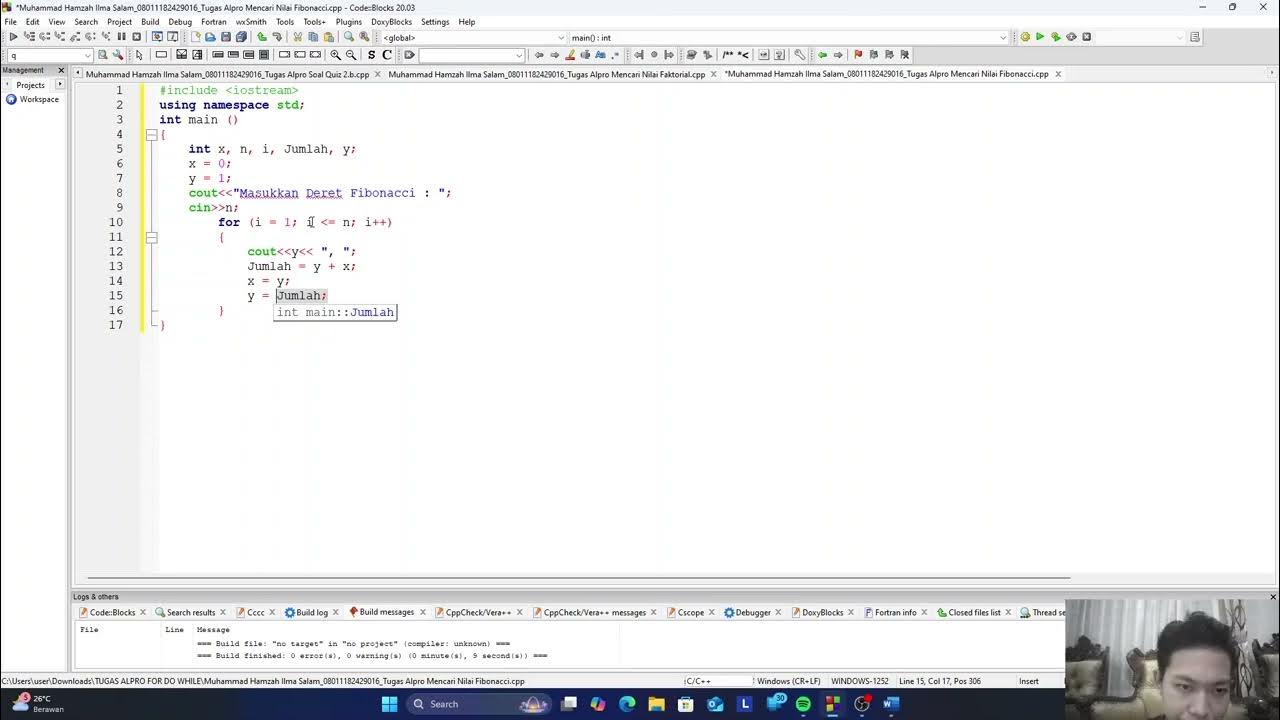The height and width of the screenshot is (720, 1280).
Task: Open the Plugins menu
Action: click(x=349, y=21)
